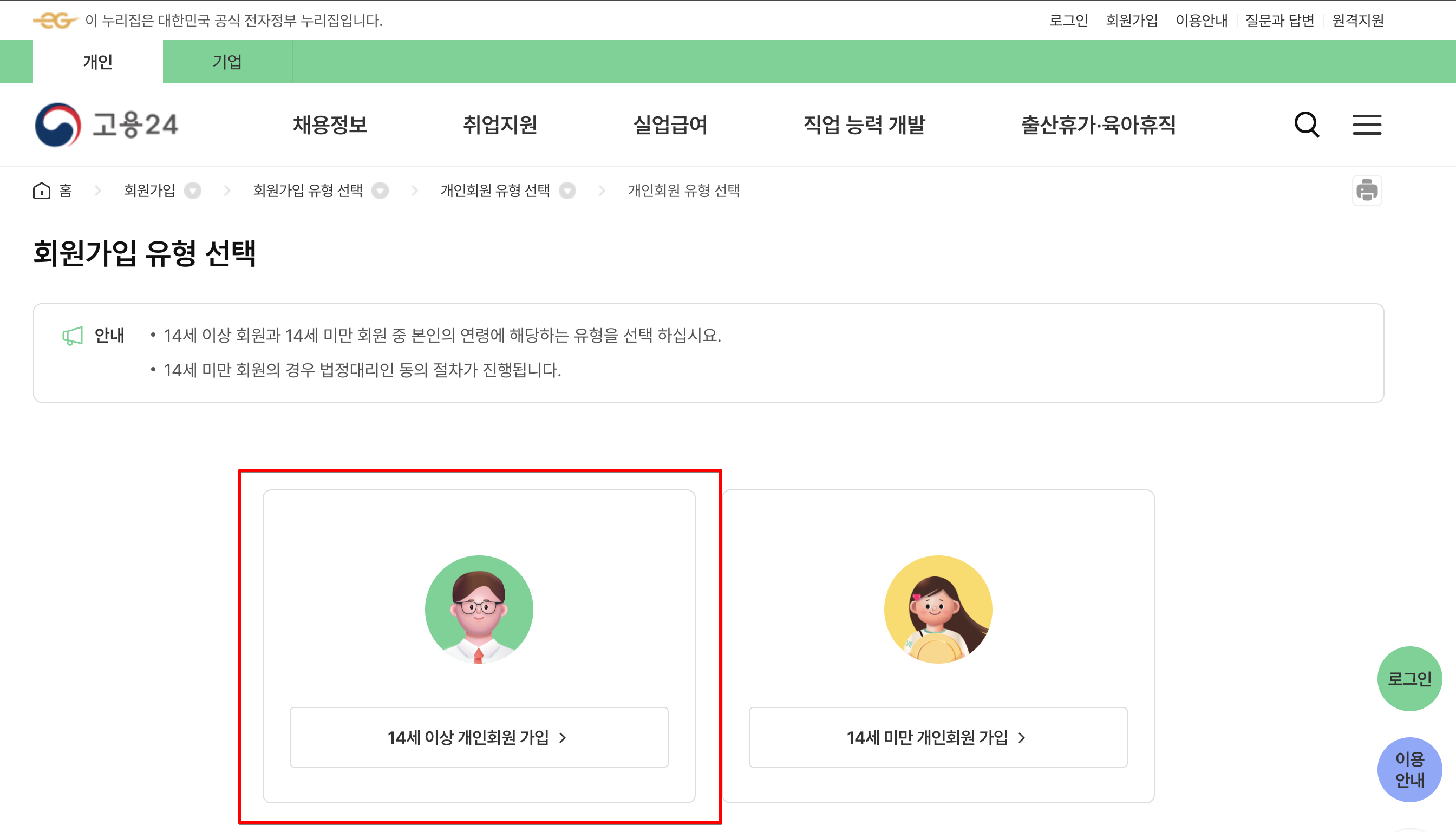The image size is (1456, 832).
Task: Click the adult avatar with glasses
Action: click(x=479, y=609)
